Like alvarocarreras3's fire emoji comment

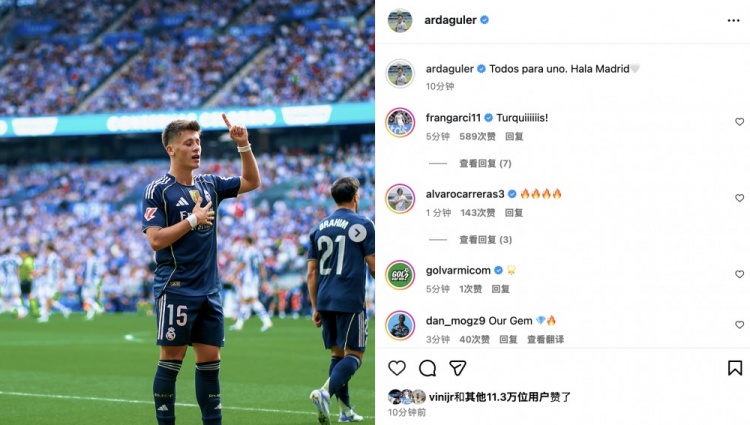tap(739, 198)
